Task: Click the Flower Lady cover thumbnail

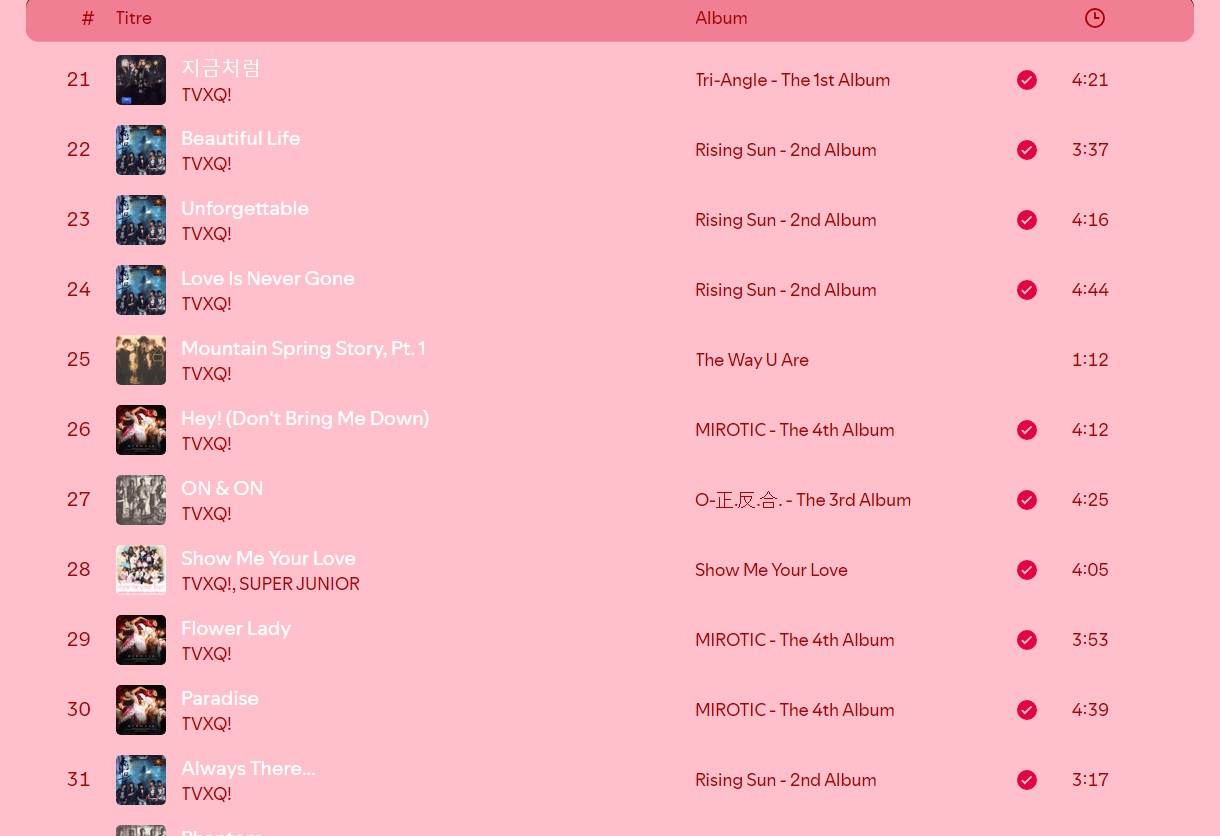Action: coord(141,640)
